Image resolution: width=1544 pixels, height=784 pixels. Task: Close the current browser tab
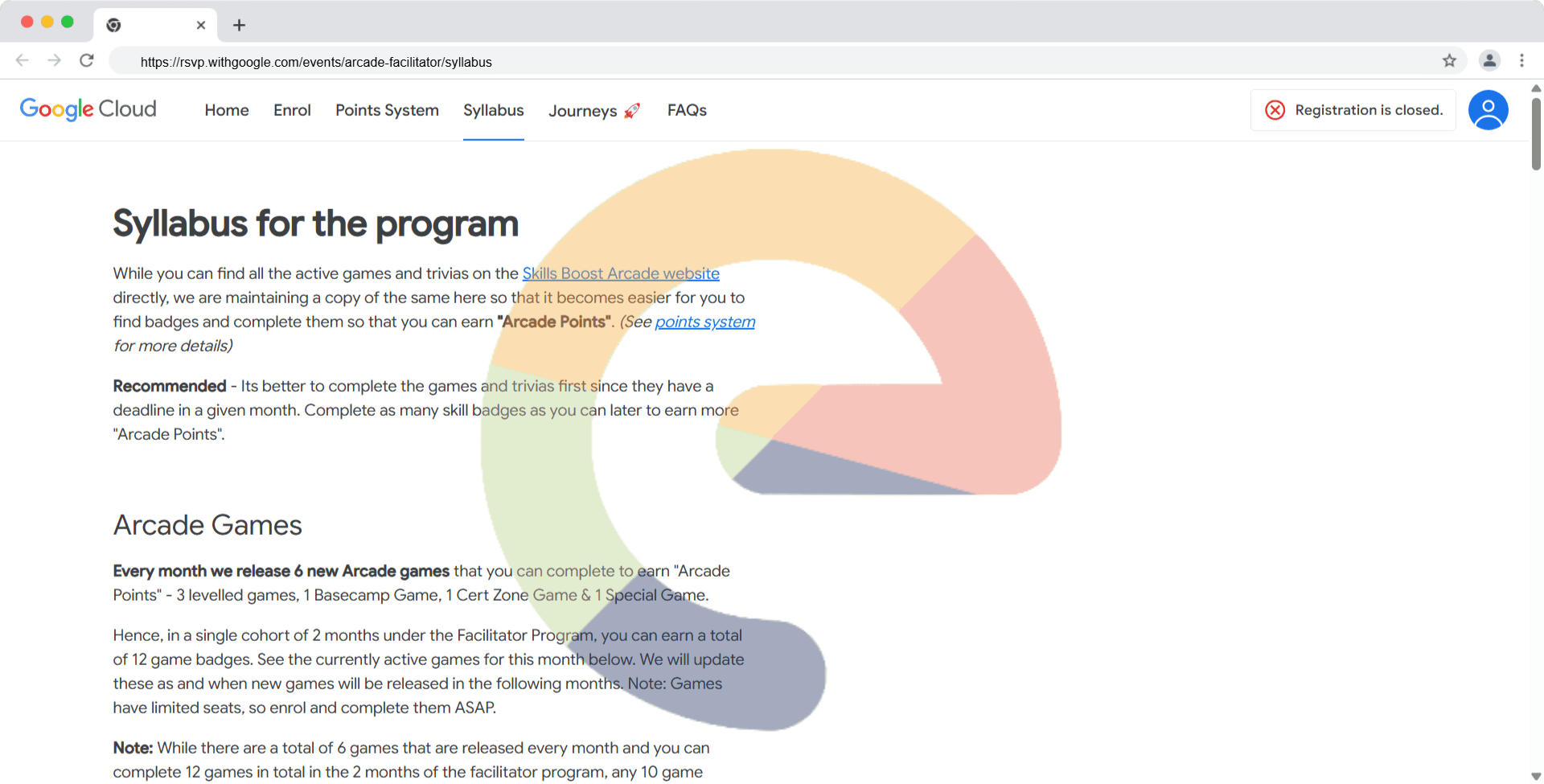click(x=201, y=25)
